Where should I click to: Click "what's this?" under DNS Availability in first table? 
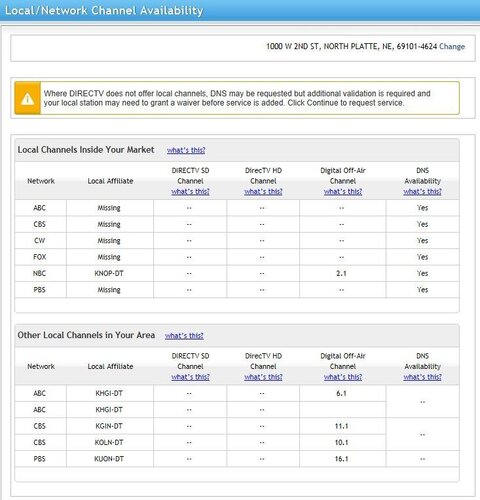[422, 192]
